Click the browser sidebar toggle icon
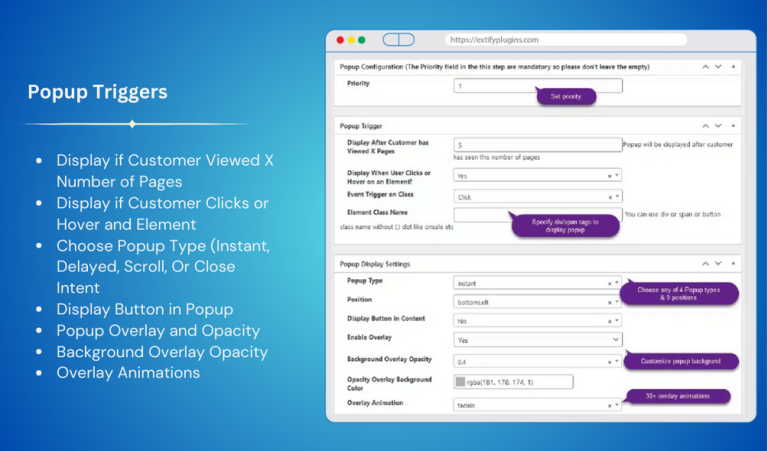The height and width of the screenshot is (451, 768). [x=398, y=40]
